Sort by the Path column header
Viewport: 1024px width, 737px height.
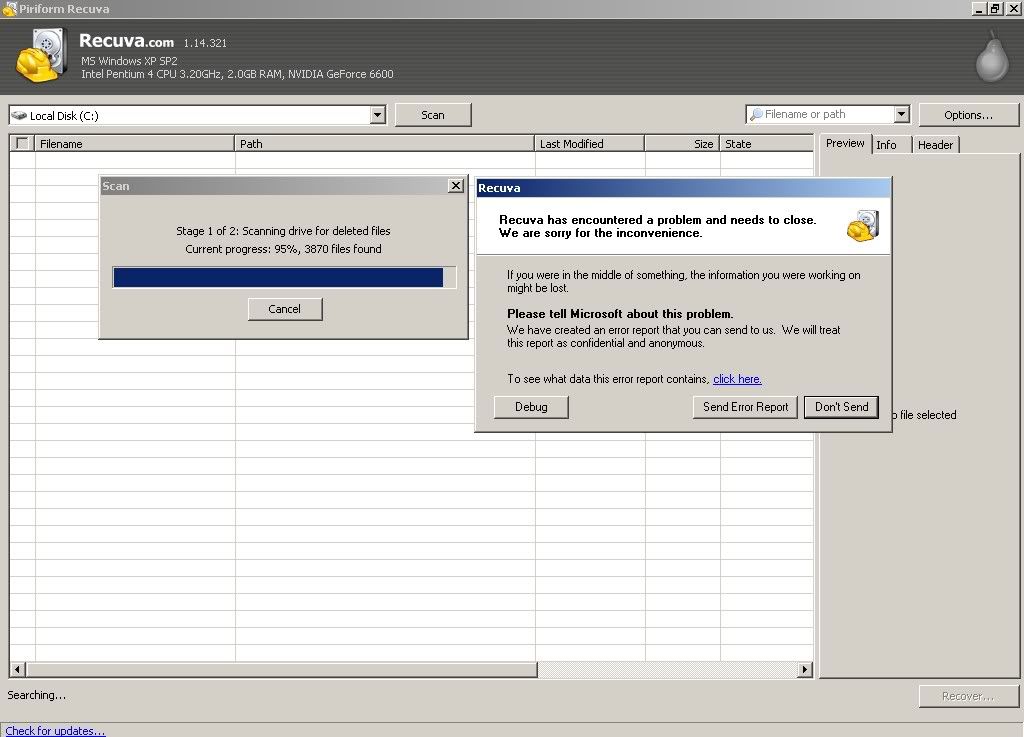pyautogui.click(x=385, y=144)
